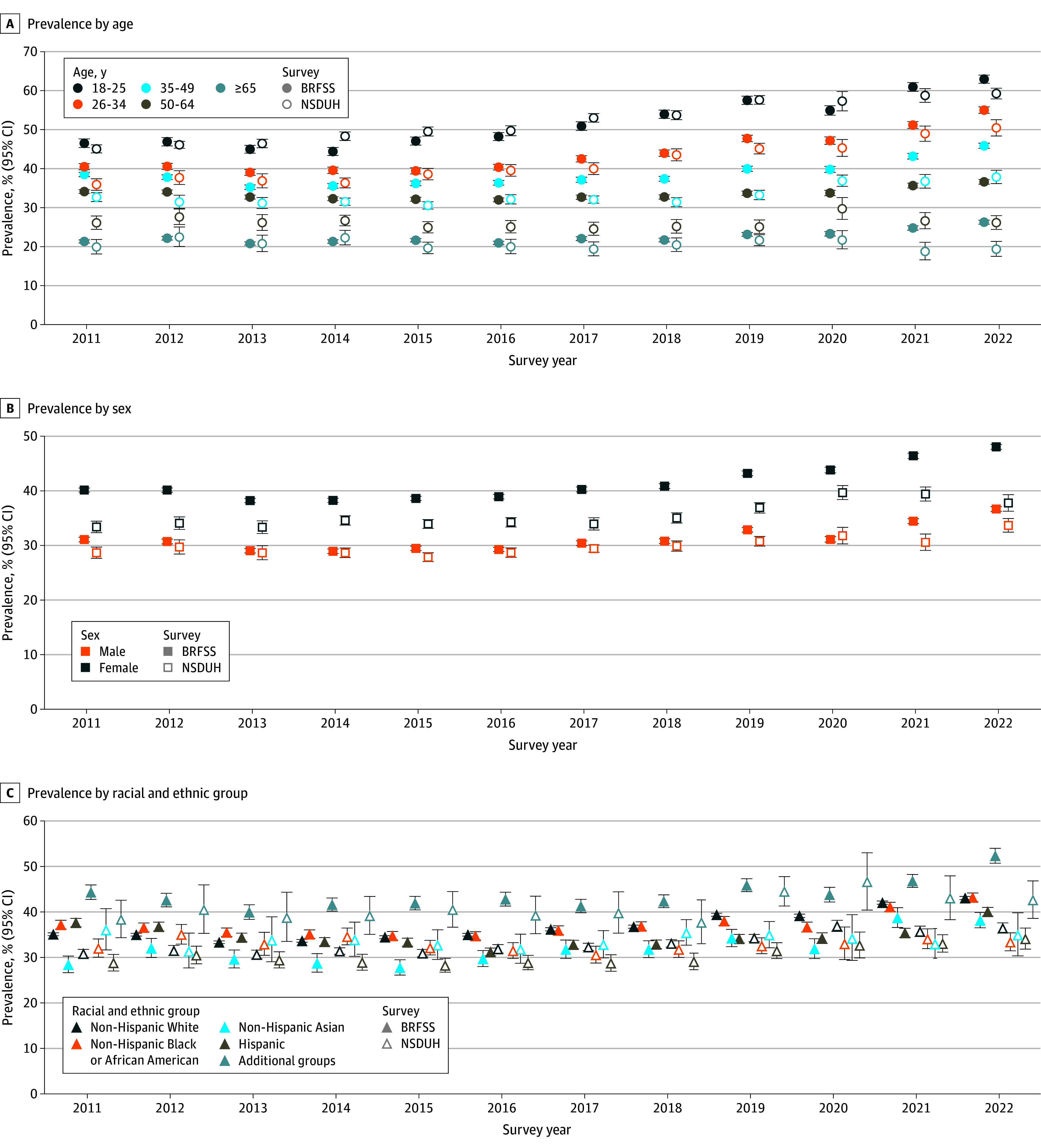This screenshot has height=1148, width=1041.
Task: Click the 'Survey year' label under panel A
Action: point(542,361)
